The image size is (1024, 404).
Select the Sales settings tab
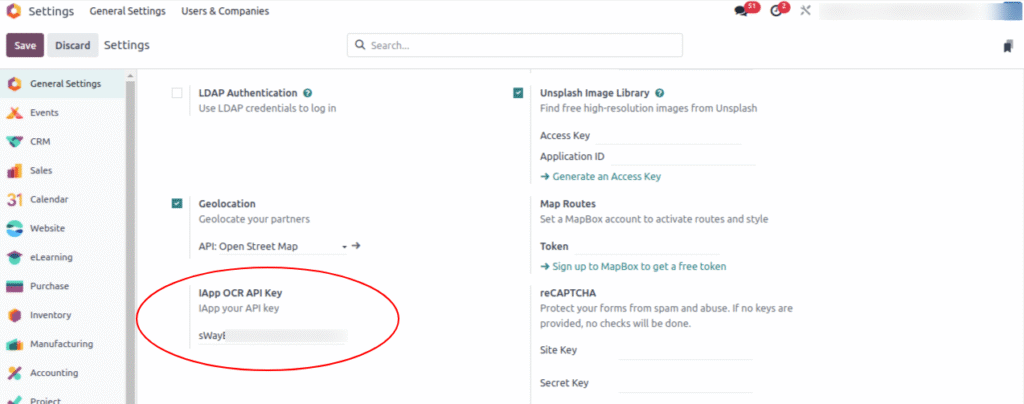click(63, 170)
